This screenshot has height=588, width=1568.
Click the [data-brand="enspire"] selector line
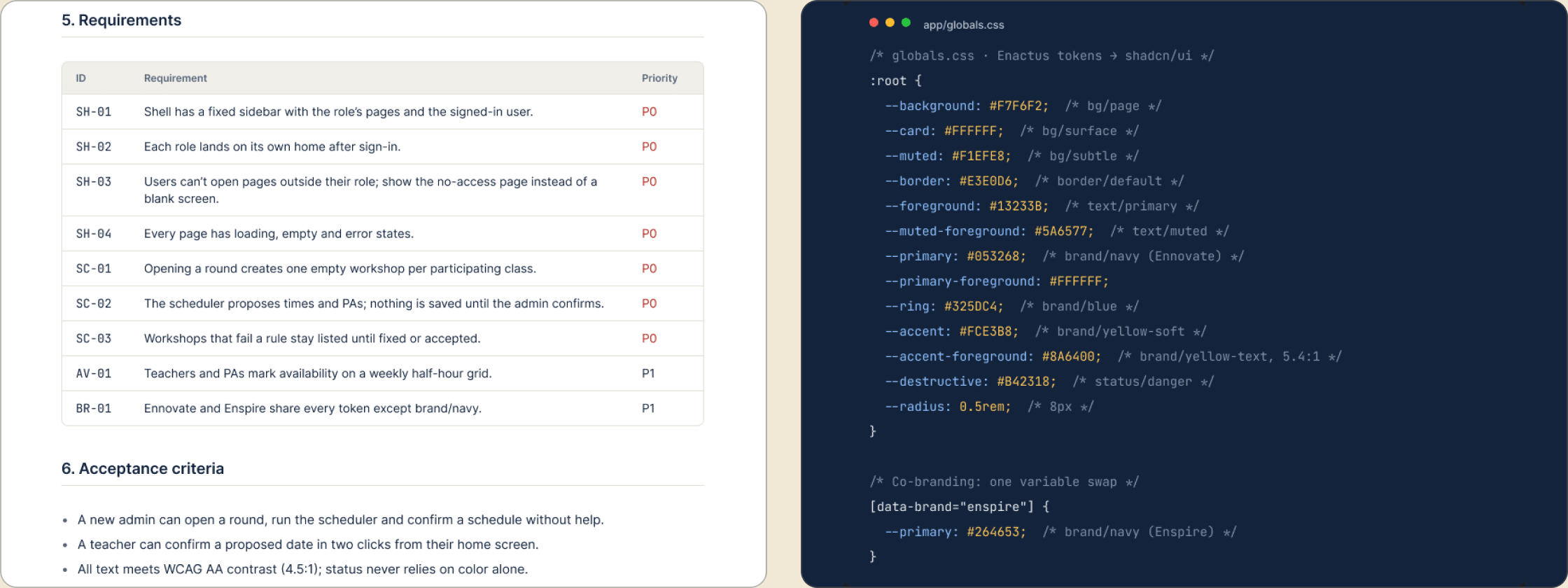click(959, 507)
